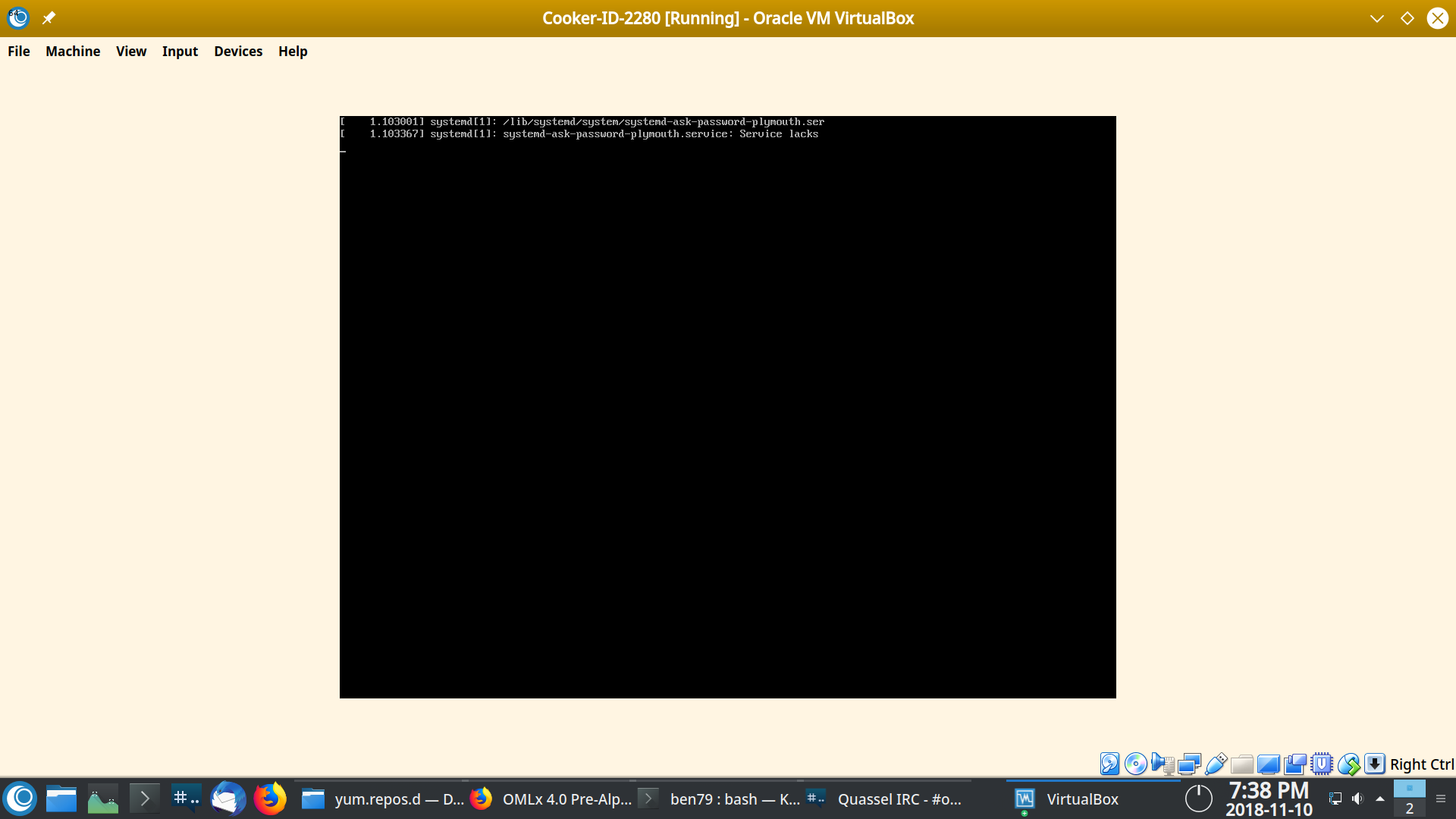This screenshot has height=819, width=1456.
Task: Click inside the VM console screen
Action: pos(728,407)
